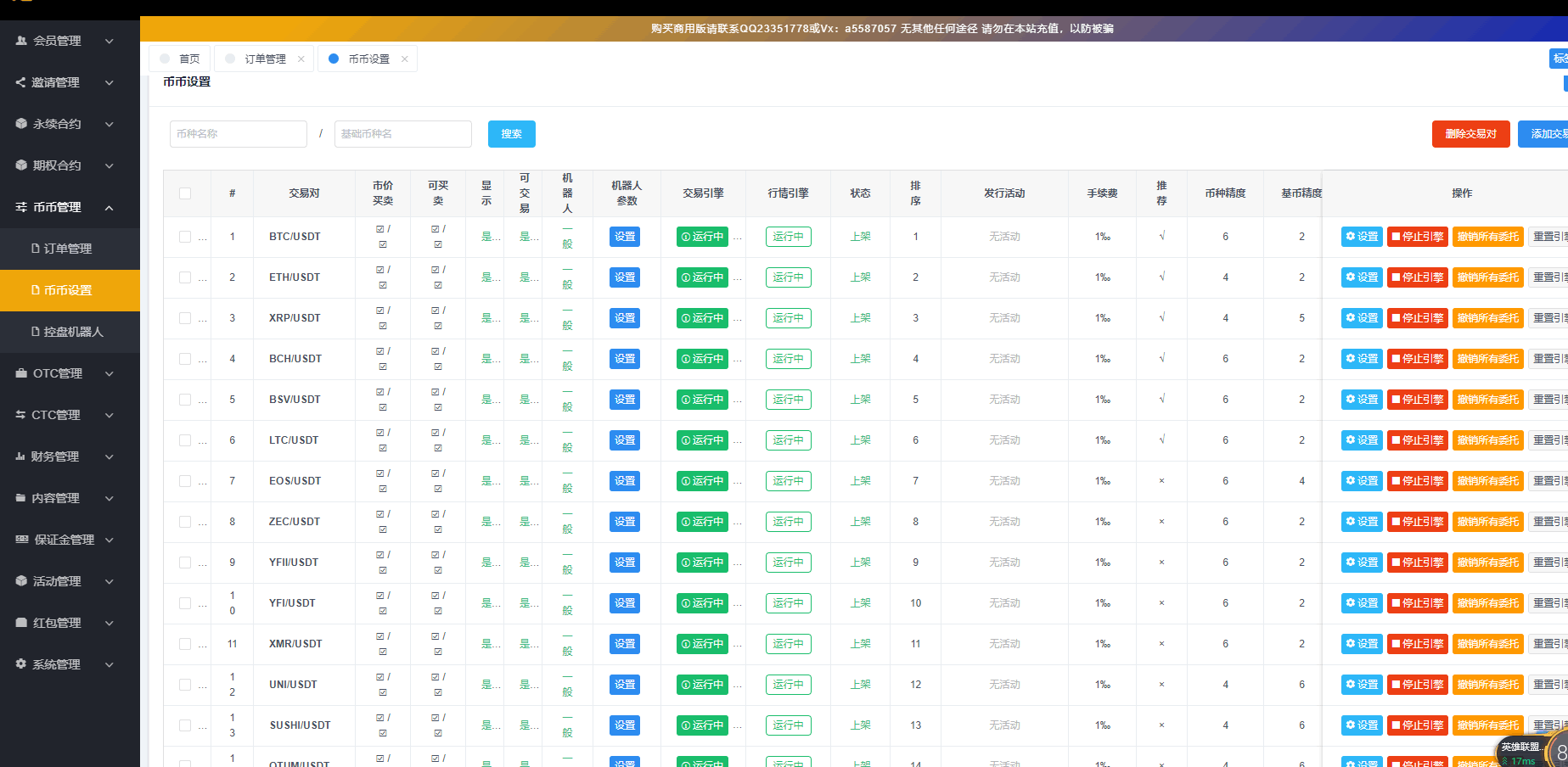Select the checkbox for the XRP/USDT row
This screenshot has width=1568, height=767.
click(185, 318)
